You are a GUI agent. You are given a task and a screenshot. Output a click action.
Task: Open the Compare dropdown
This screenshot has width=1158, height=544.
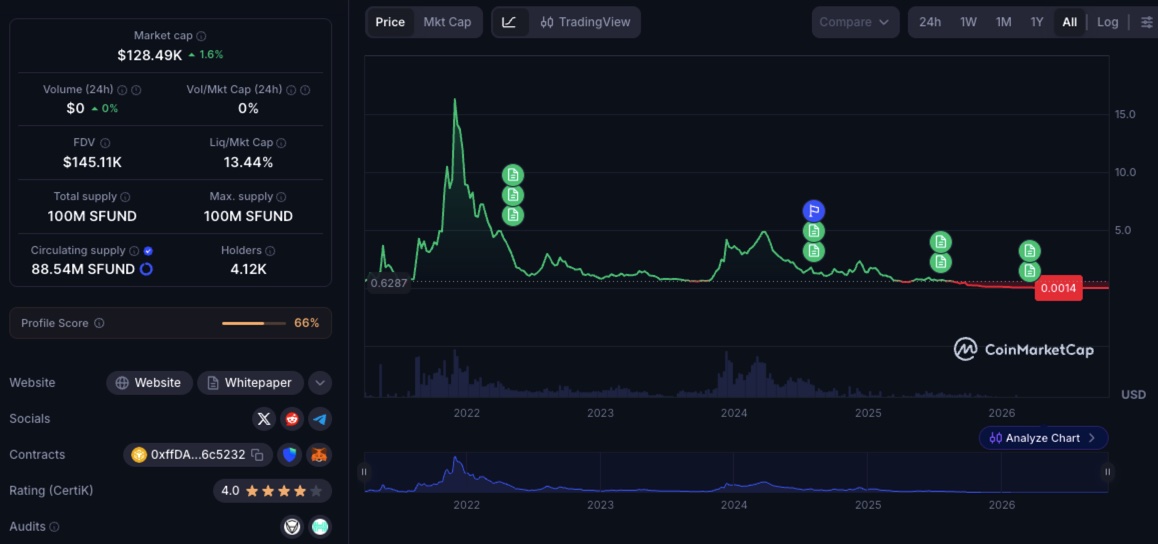point(855,22)
